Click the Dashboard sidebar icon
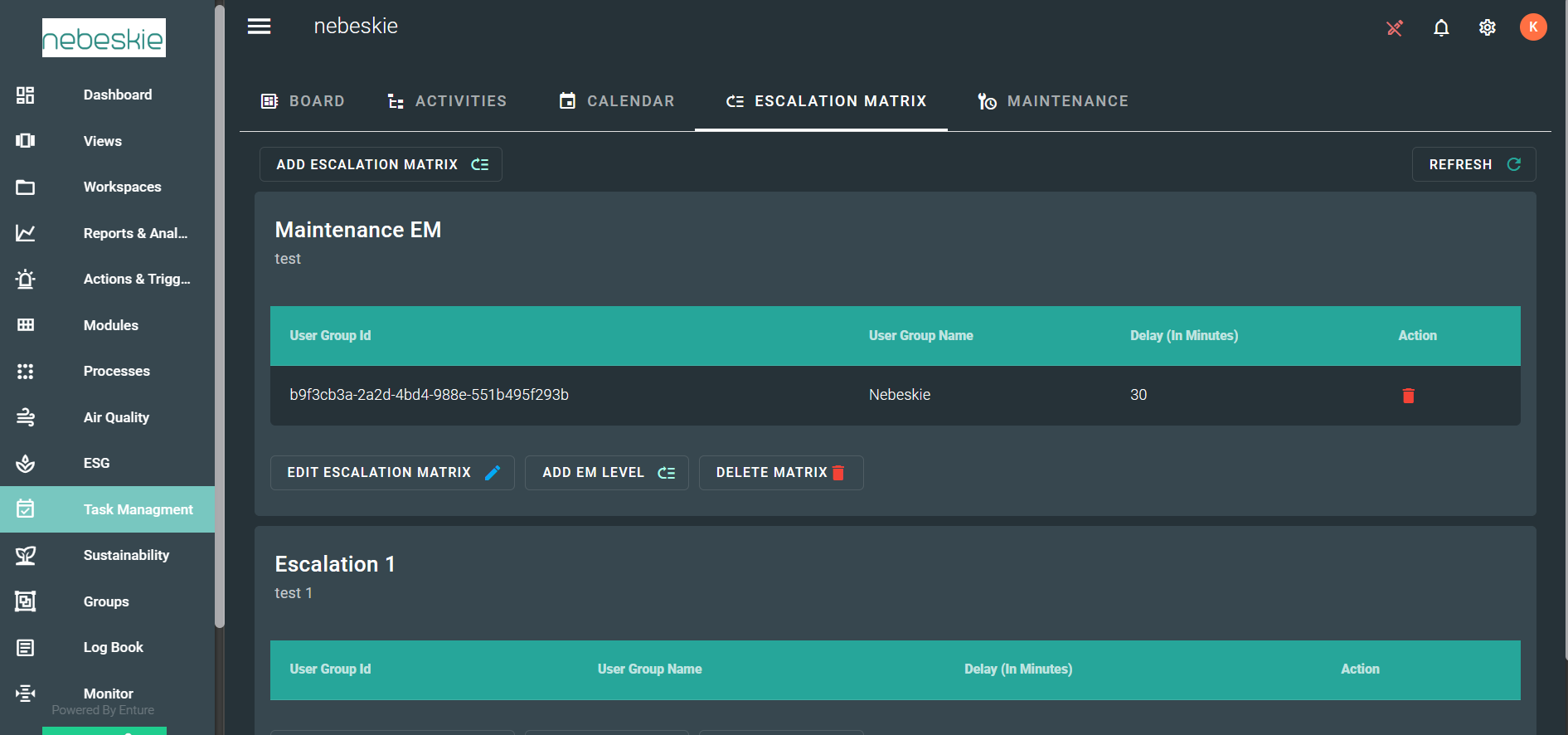The image size is (1568, 735). (26, 95)
